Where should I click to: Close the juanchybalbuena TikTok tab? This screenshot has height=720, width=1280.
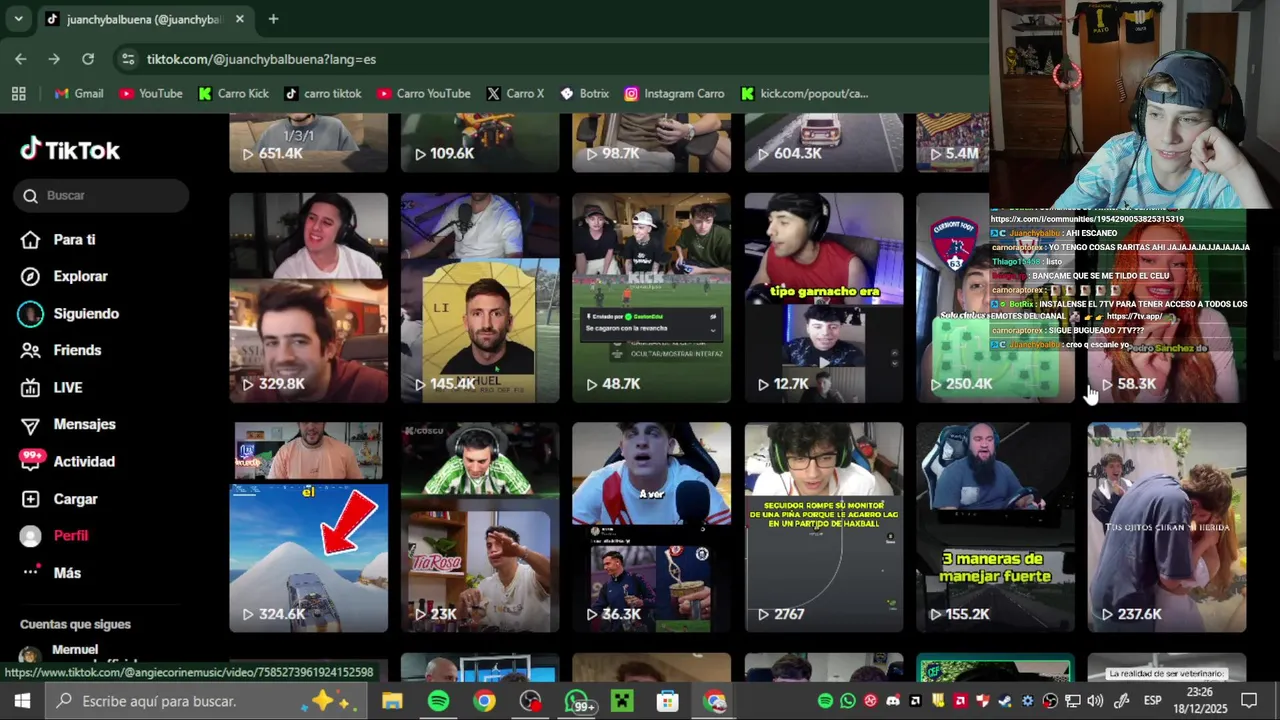coord(240,19)
